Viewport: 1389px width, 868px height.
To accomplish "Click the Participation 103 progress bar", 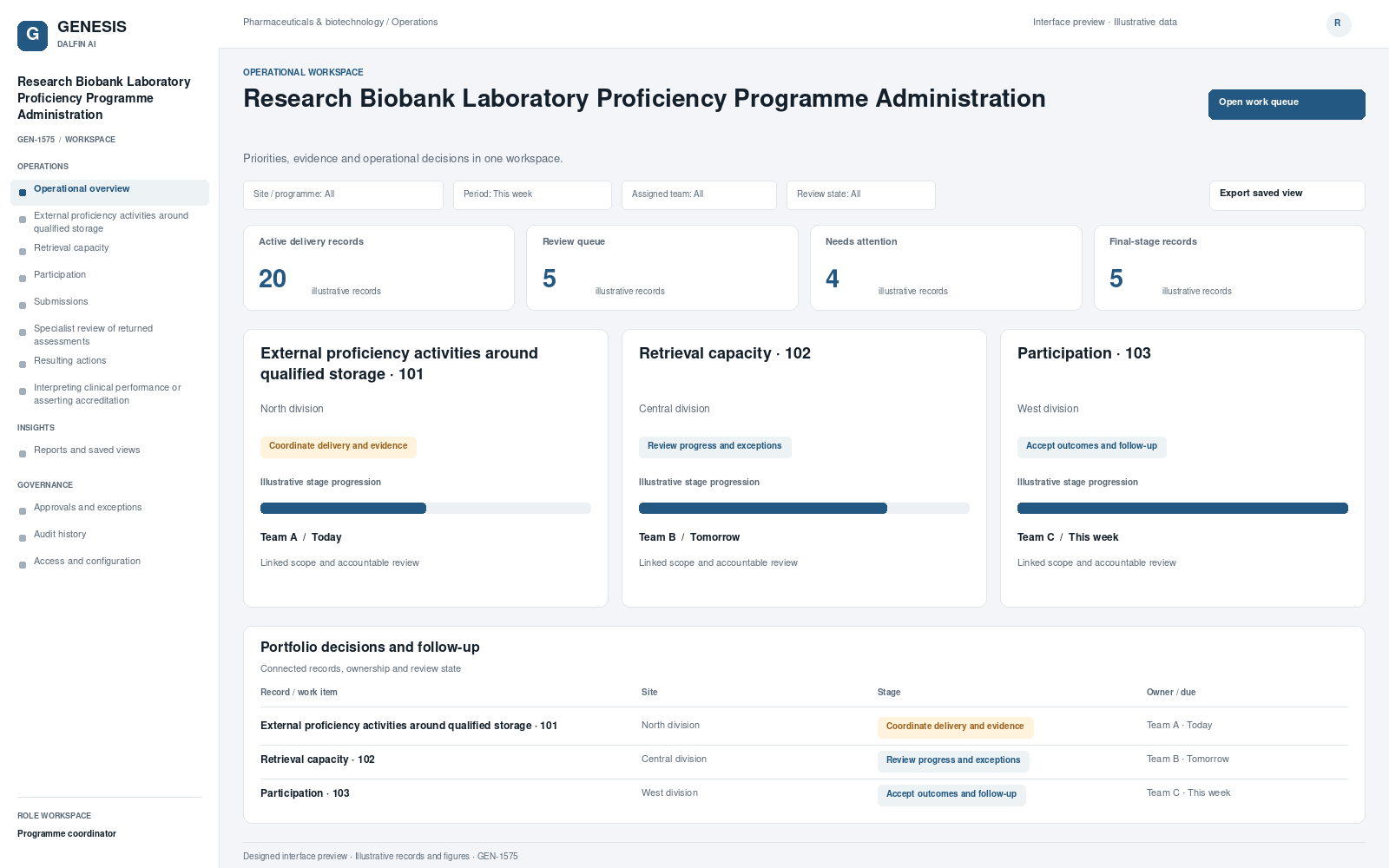I will [1182, 509].
